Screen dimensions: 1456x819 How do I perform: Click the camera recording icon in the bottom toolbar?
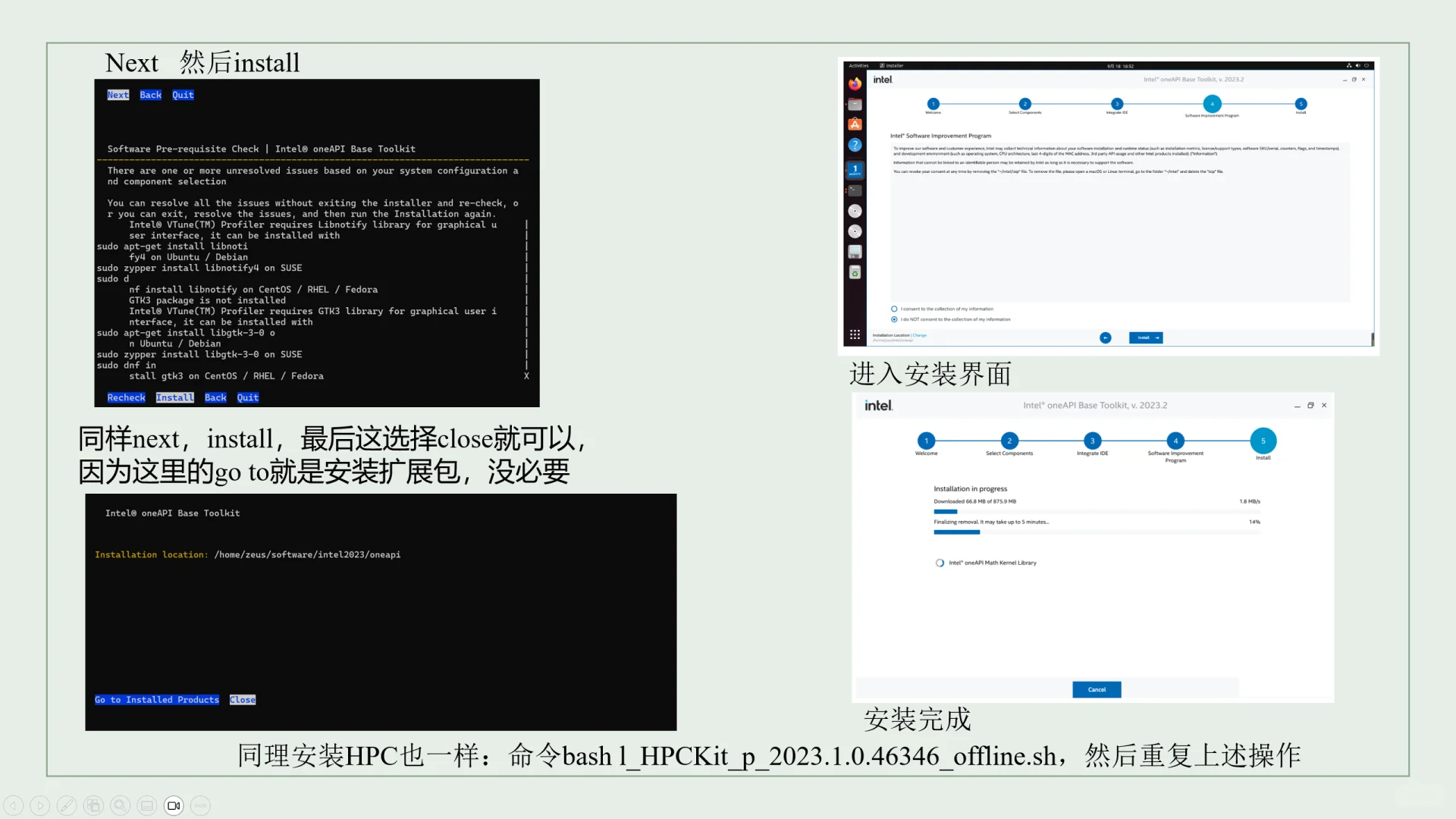tap(174, 805)
